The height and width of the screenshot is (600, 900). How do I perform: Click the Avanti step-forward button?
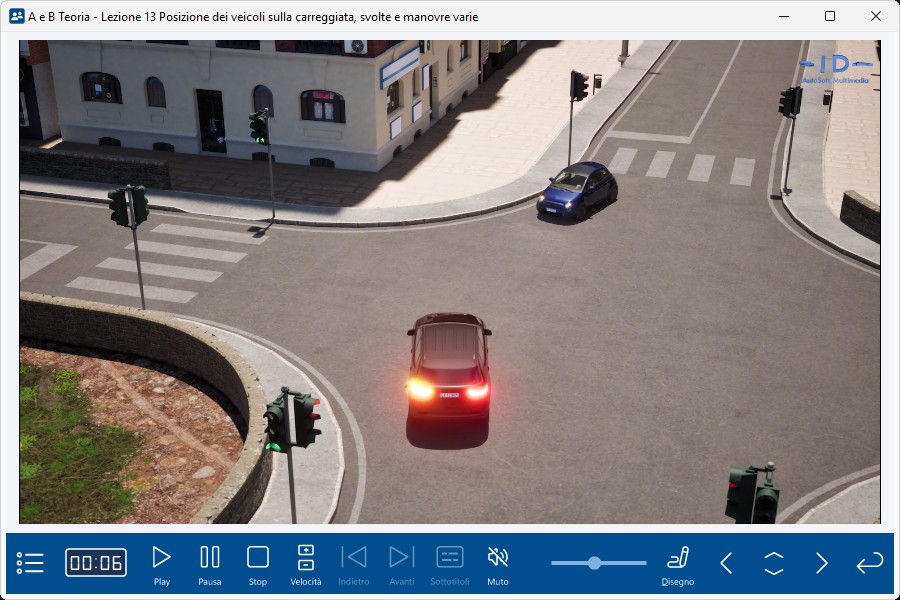[401, 564]
